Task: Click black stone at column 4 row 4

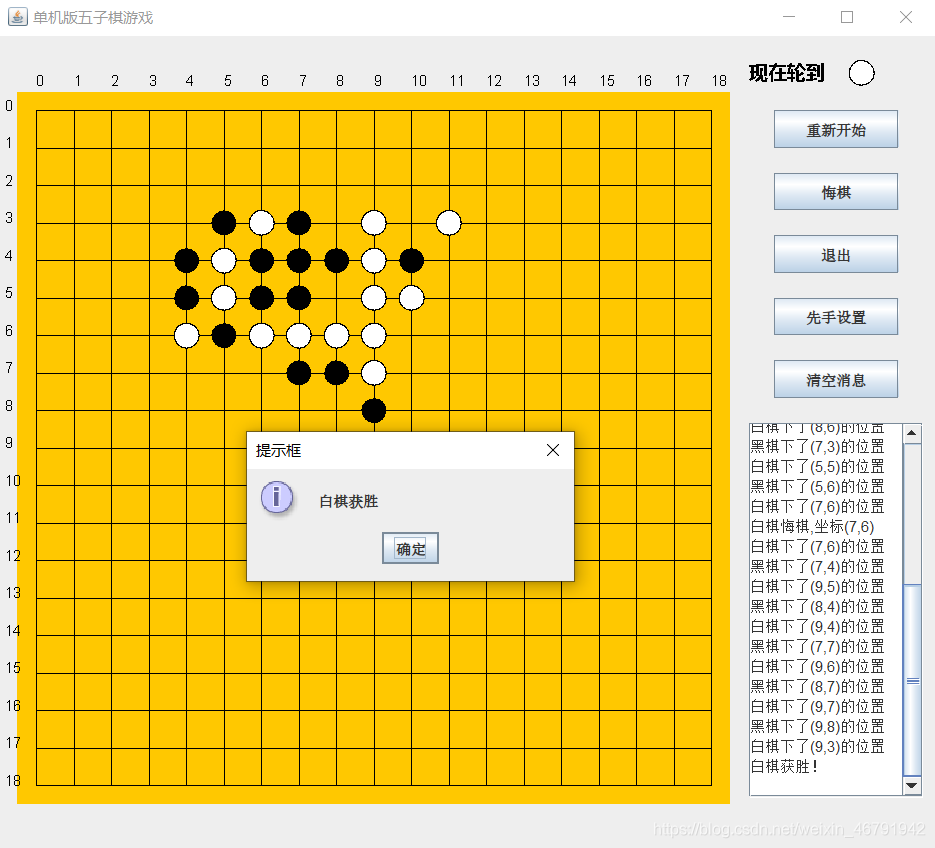Action: click(187, 261)
